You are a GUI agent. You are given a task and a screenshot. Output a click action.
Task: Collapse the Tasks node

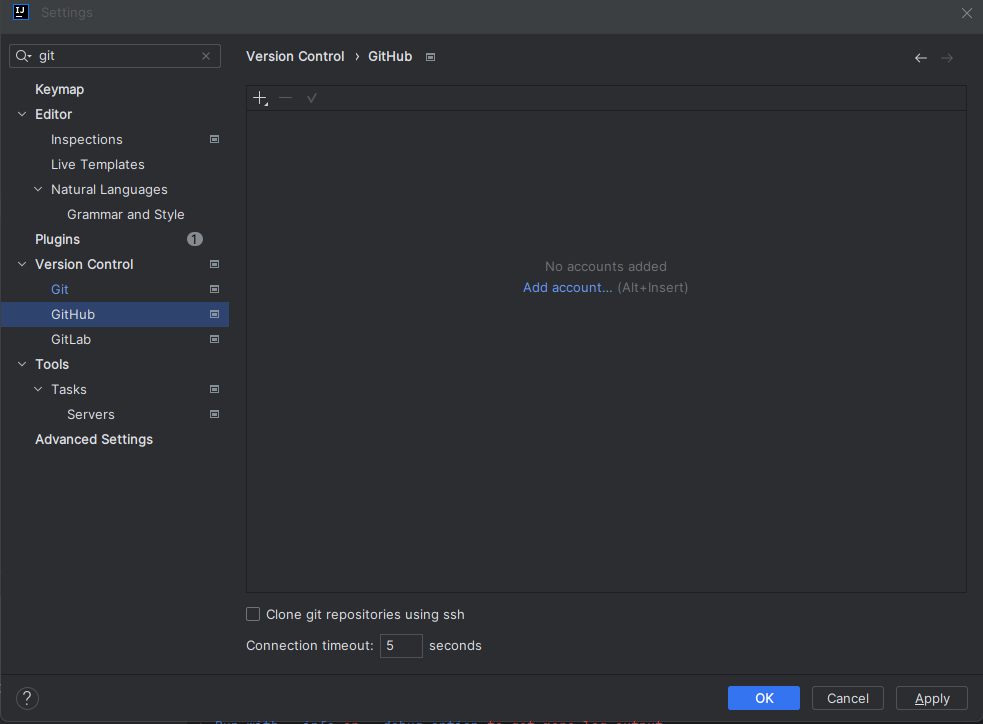(x=38, y=389)
